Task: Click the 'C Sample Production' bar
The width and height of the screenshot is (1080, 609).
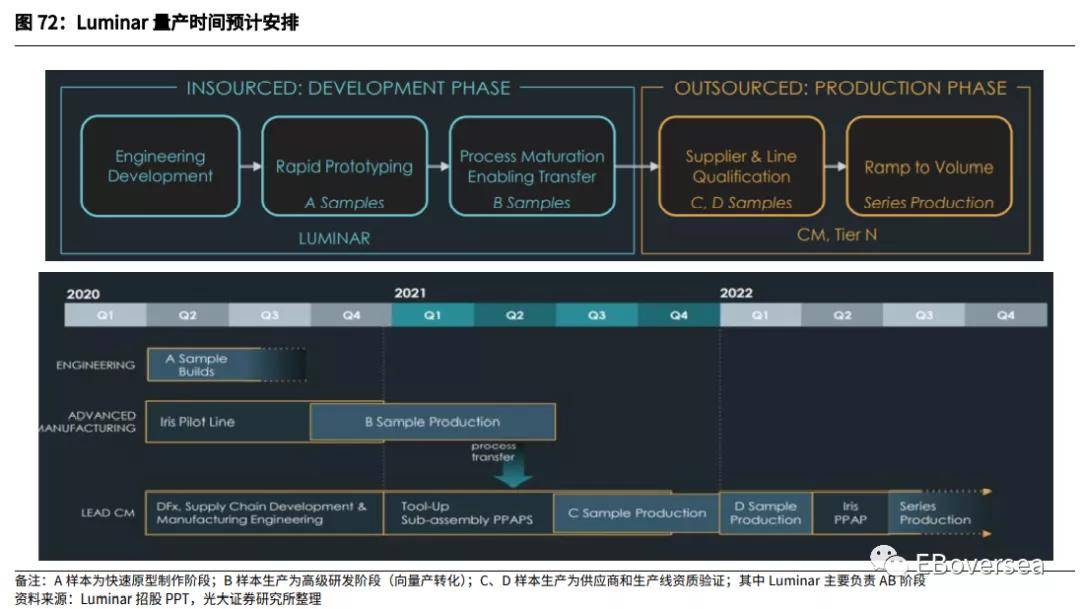Action: click(x=636, y=513)
